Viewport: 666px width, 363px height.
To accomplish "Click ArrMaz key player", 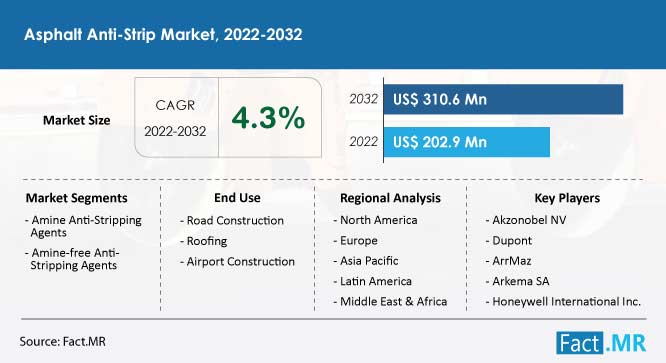I will [x=508, y=261].
